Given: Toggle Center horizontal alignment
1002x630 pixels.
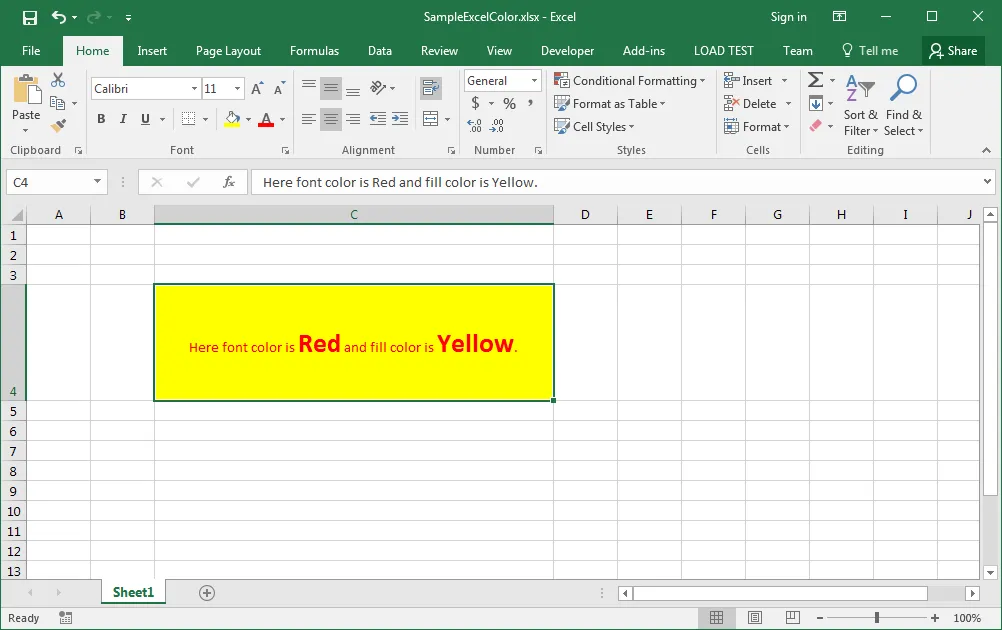Looking at the screenshot, I should (x=330, y=119).
